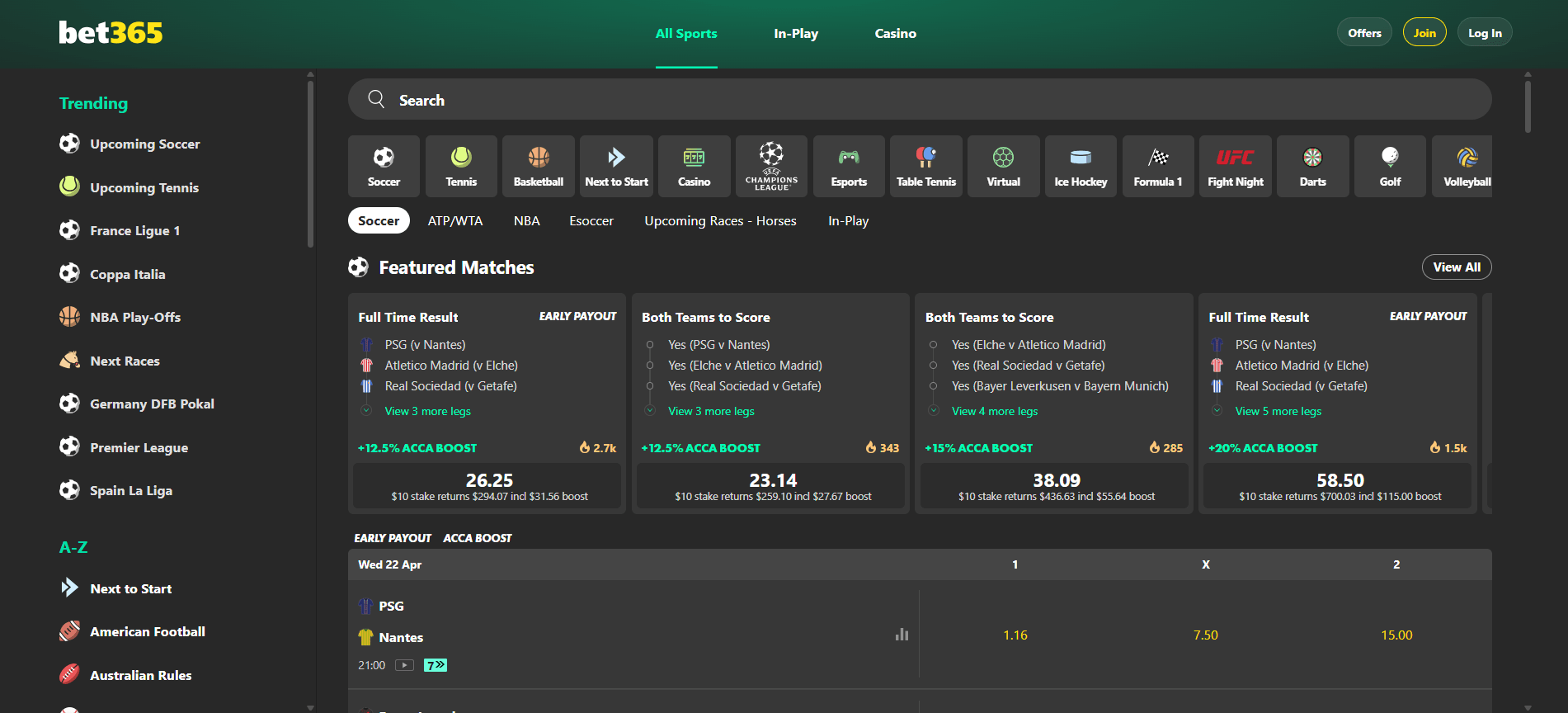
Task: Click the live stream icon under Nantes
Action: tap(404, 665)
